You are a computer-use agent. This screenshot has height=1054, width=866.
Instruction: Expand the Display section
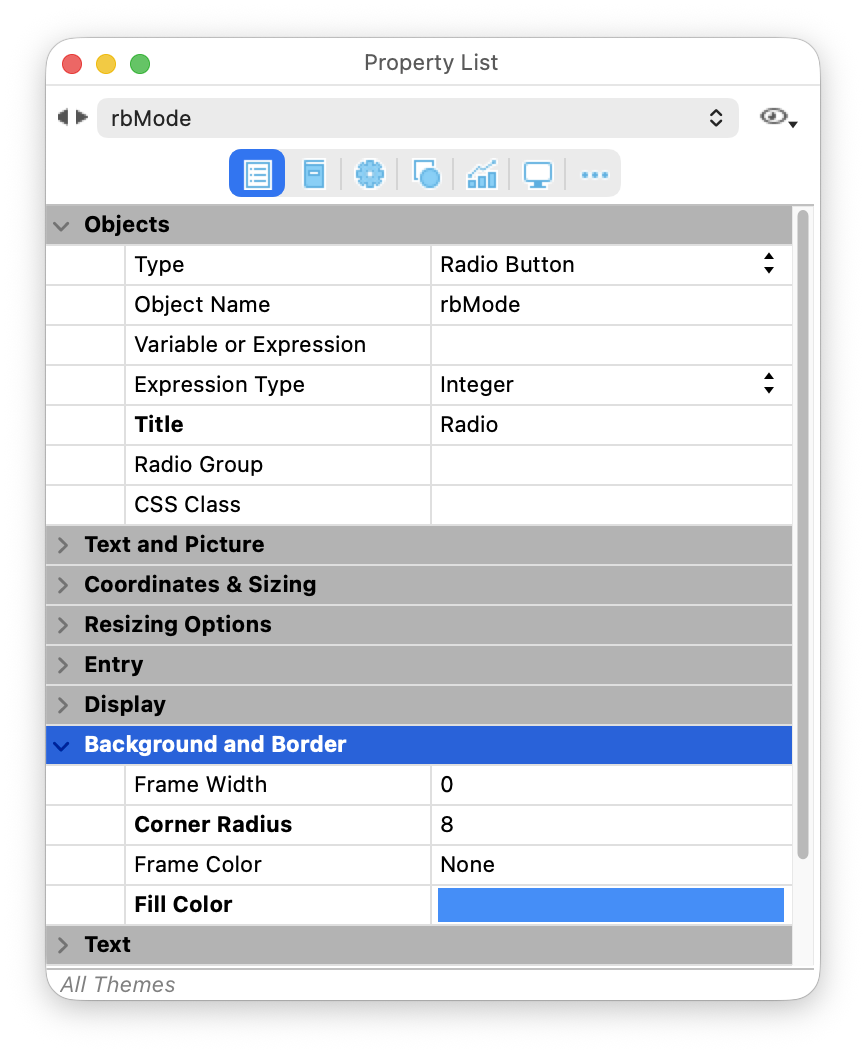click(x=63, y=705)
